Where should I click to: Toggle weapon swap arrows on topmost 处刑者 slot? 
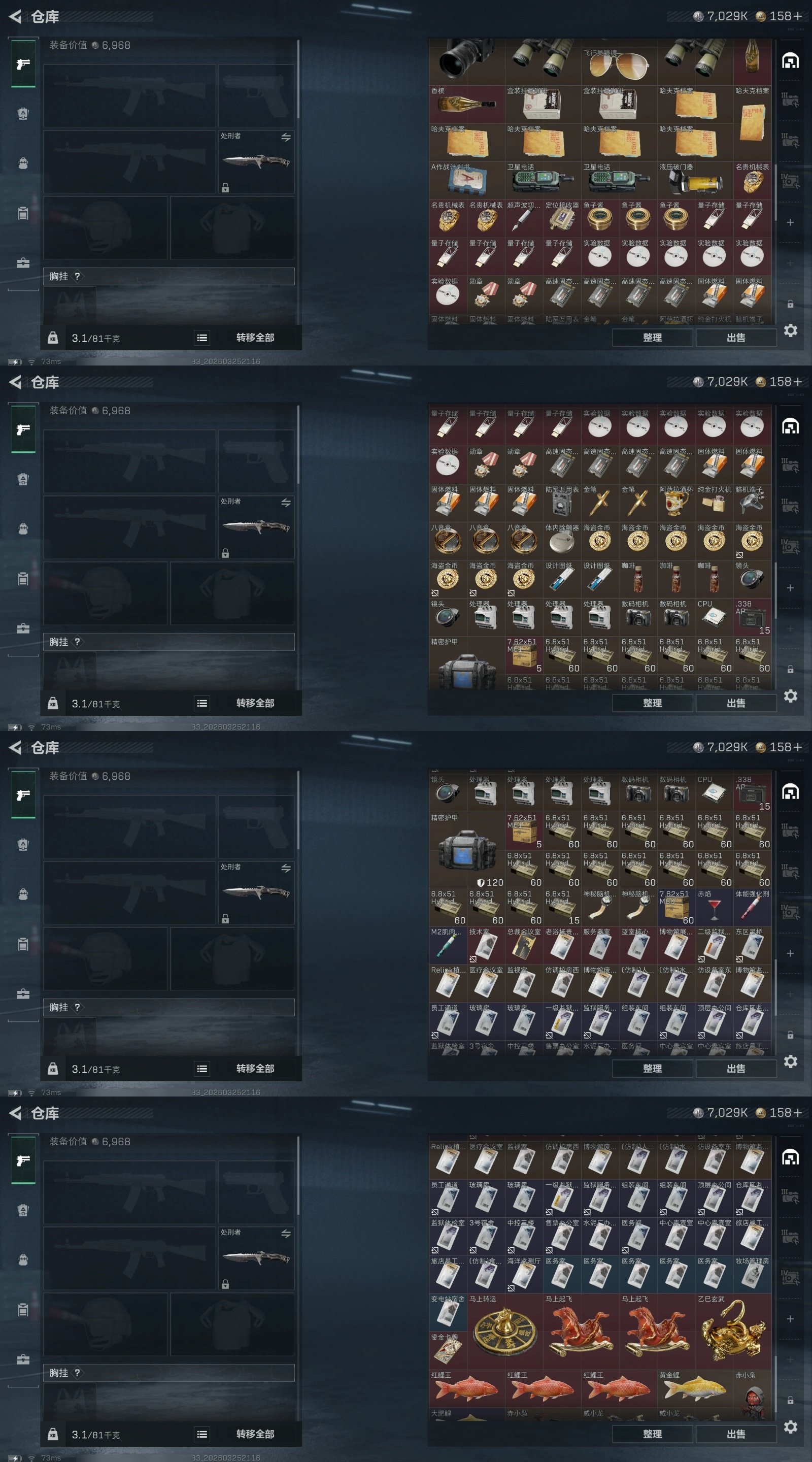click(286, 137)
